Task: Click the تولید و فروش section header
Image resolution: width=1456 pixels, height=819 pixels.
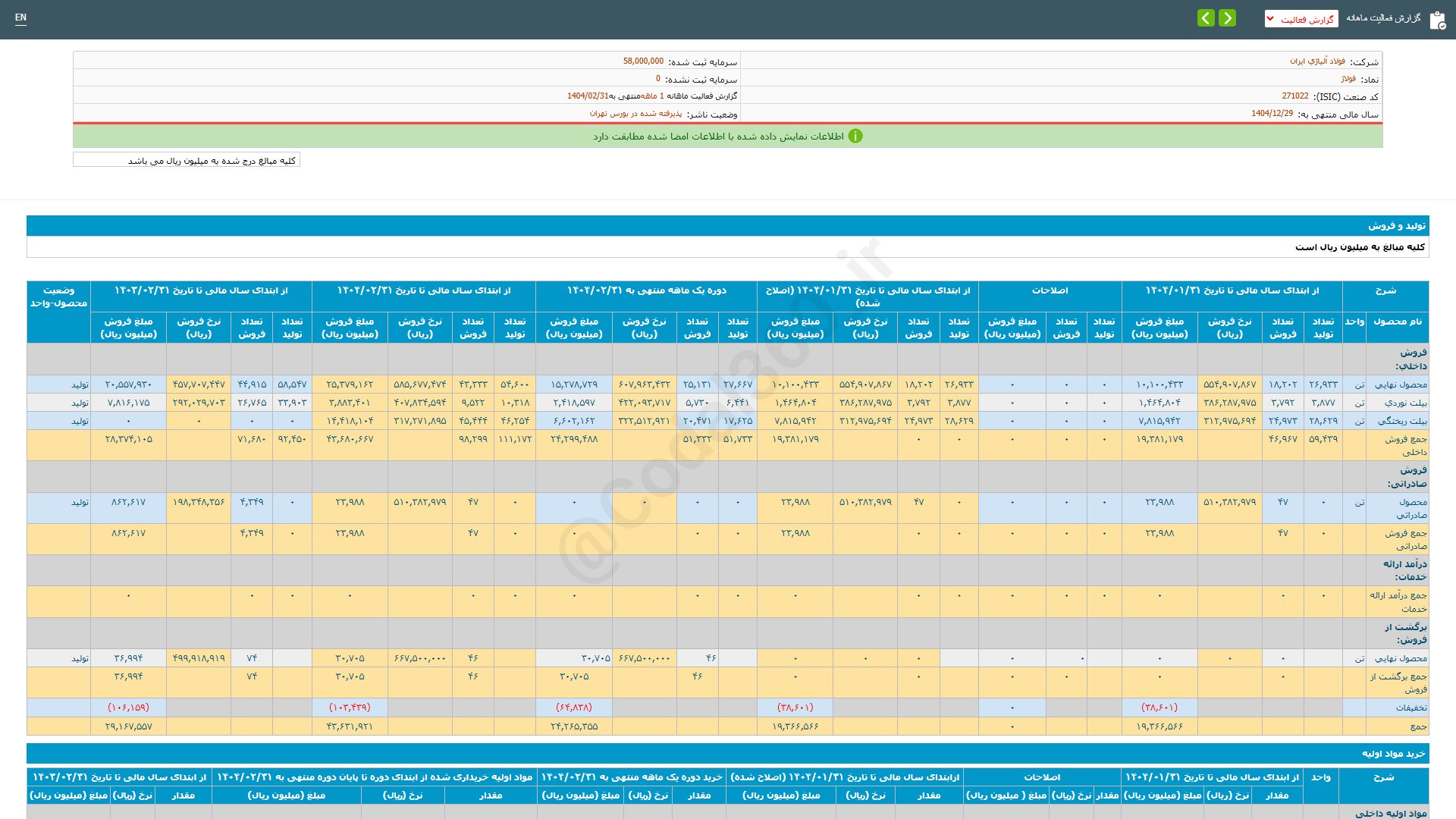Action: click(1397, 226)
